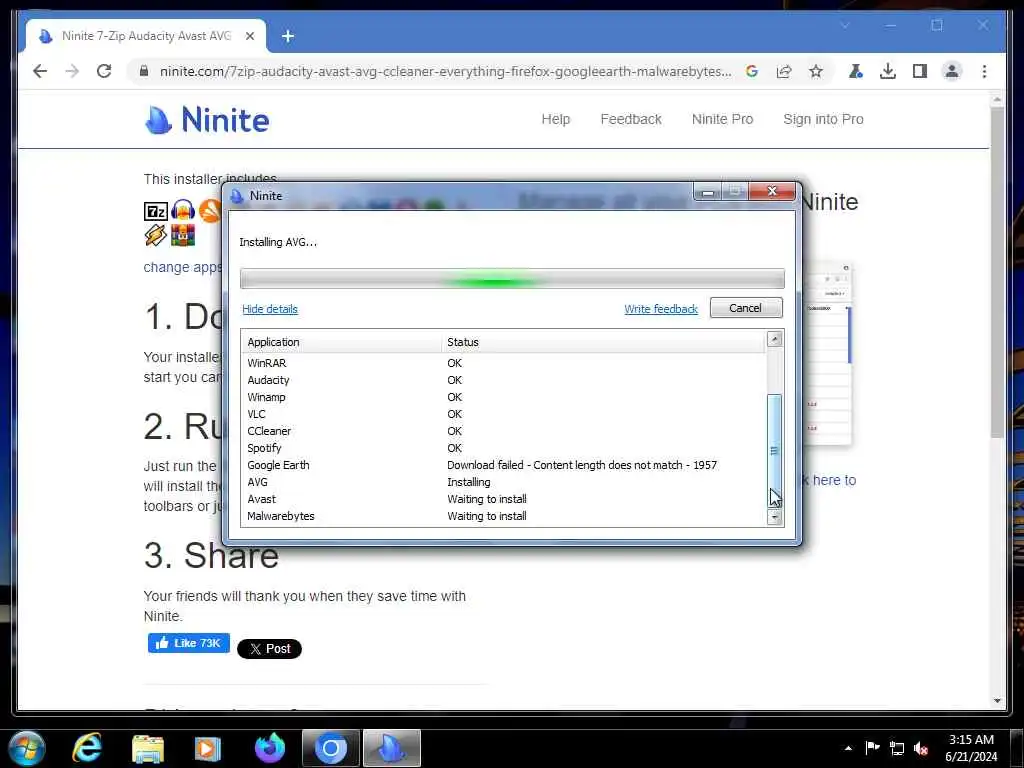Share this page via the share icon
This screenshot has height=768, width=1024.
(784, 71)
